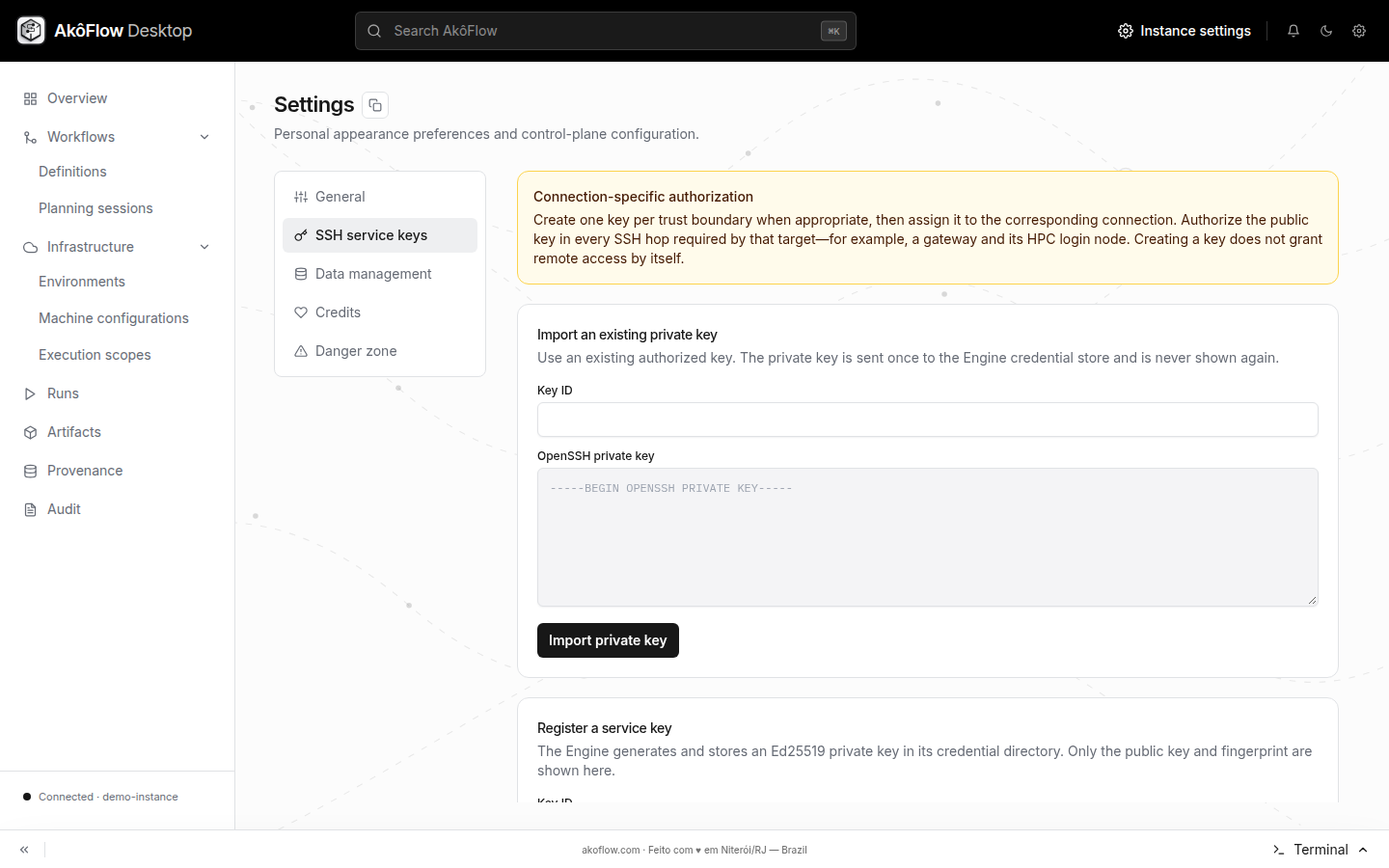Collapse sidebar with double chevron icon
1389x868 pixels.
[x=24, y=850]
